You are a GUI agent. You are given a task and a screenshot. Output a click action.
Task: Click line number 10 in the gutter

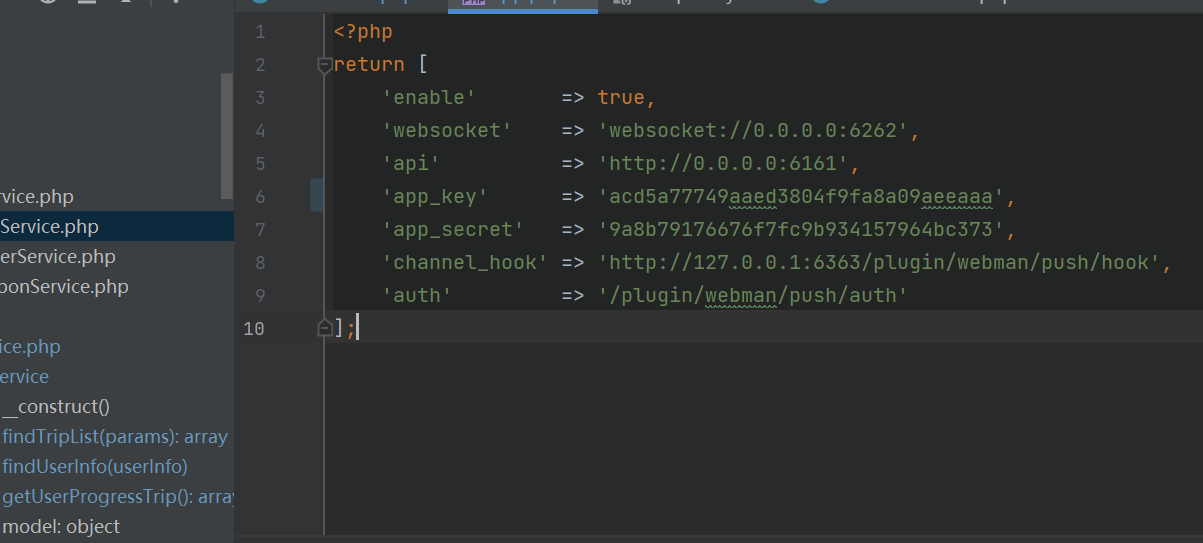[254, 328]
